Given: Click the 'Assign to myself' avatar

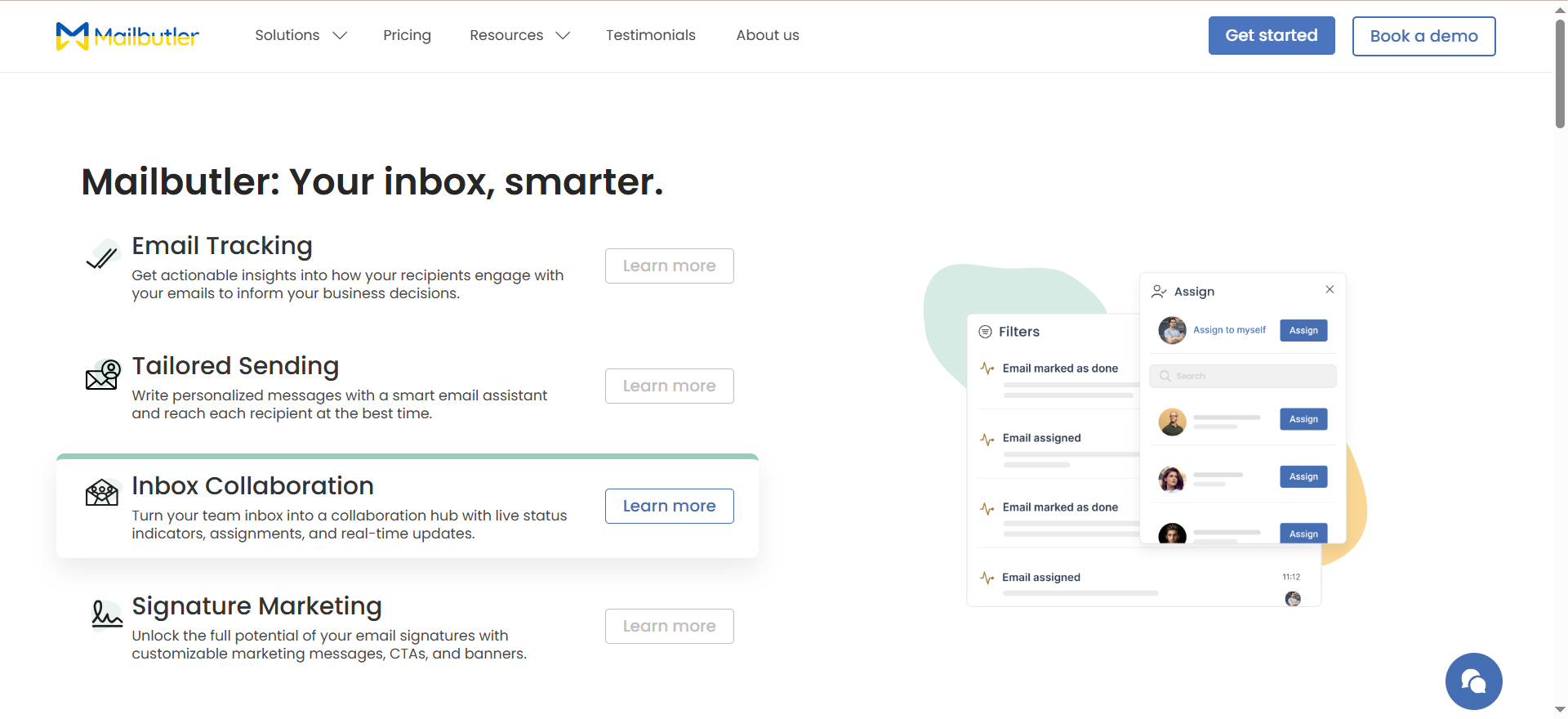Looking at the screenshot, I should (x=1172, y=330).
